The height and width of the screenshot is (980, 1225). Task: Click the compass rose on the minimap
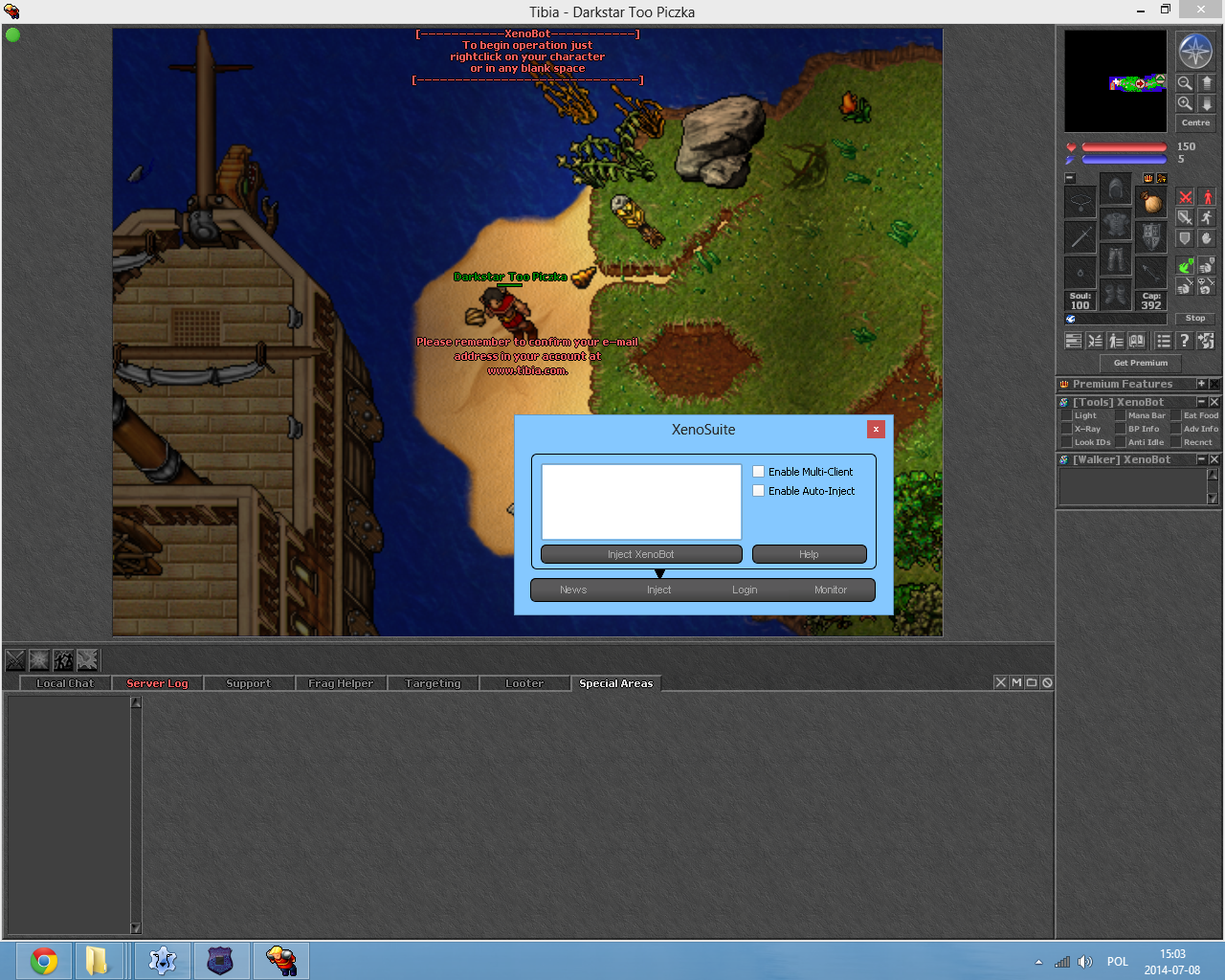pyautogui.click(x=1195, y=52)
